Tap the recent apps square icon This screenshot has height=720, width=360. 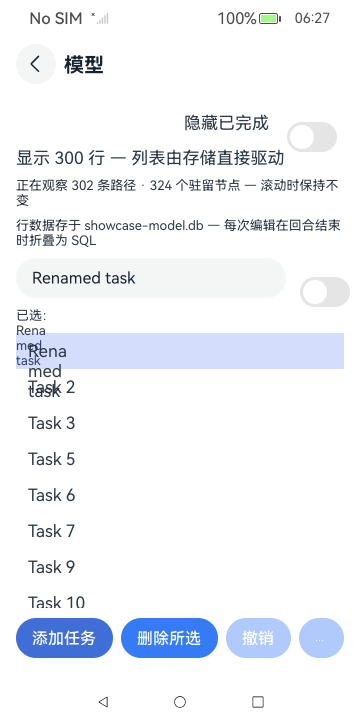258,702
